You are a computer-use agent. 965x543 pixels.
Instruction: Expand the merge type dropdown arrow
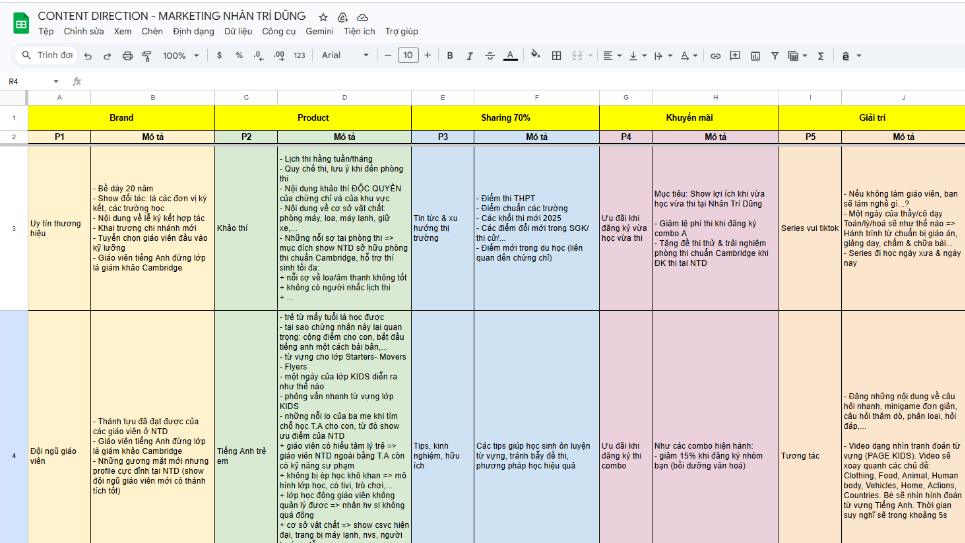pos(590,55)
